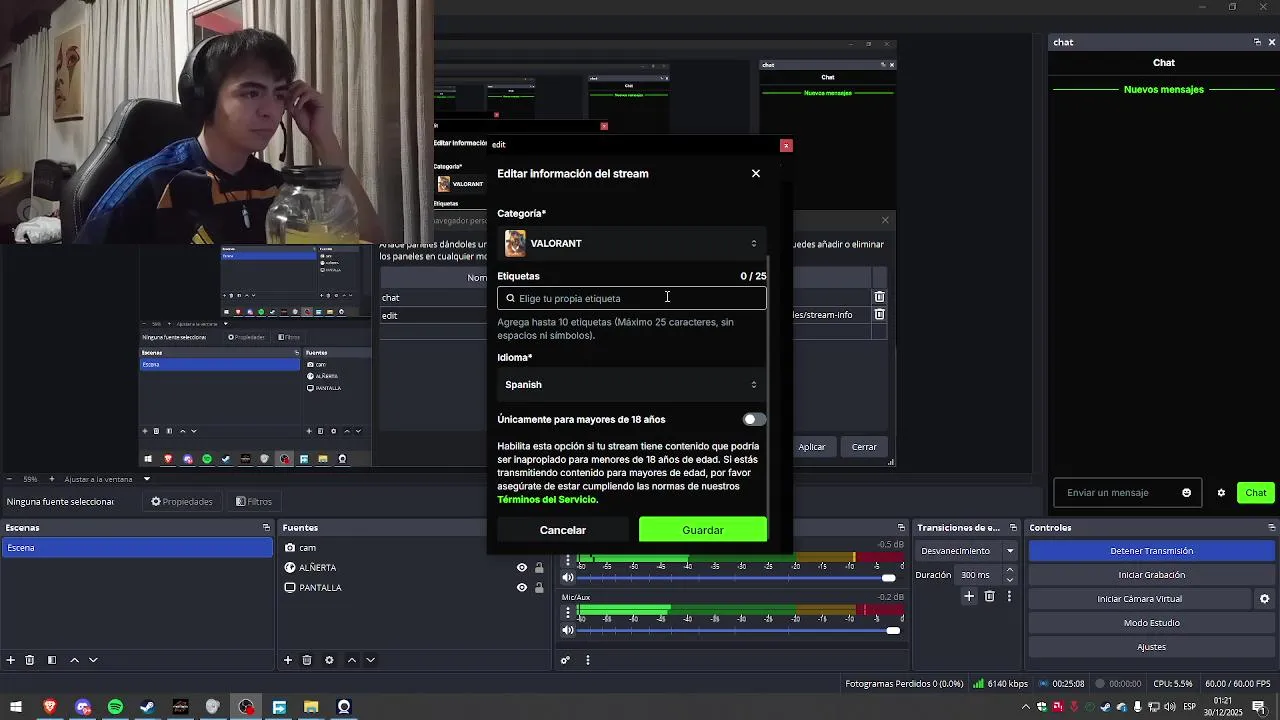Screen dimensions: 1280x720
Task: Delete selected source in Fuentes panel
Action: 307,660
